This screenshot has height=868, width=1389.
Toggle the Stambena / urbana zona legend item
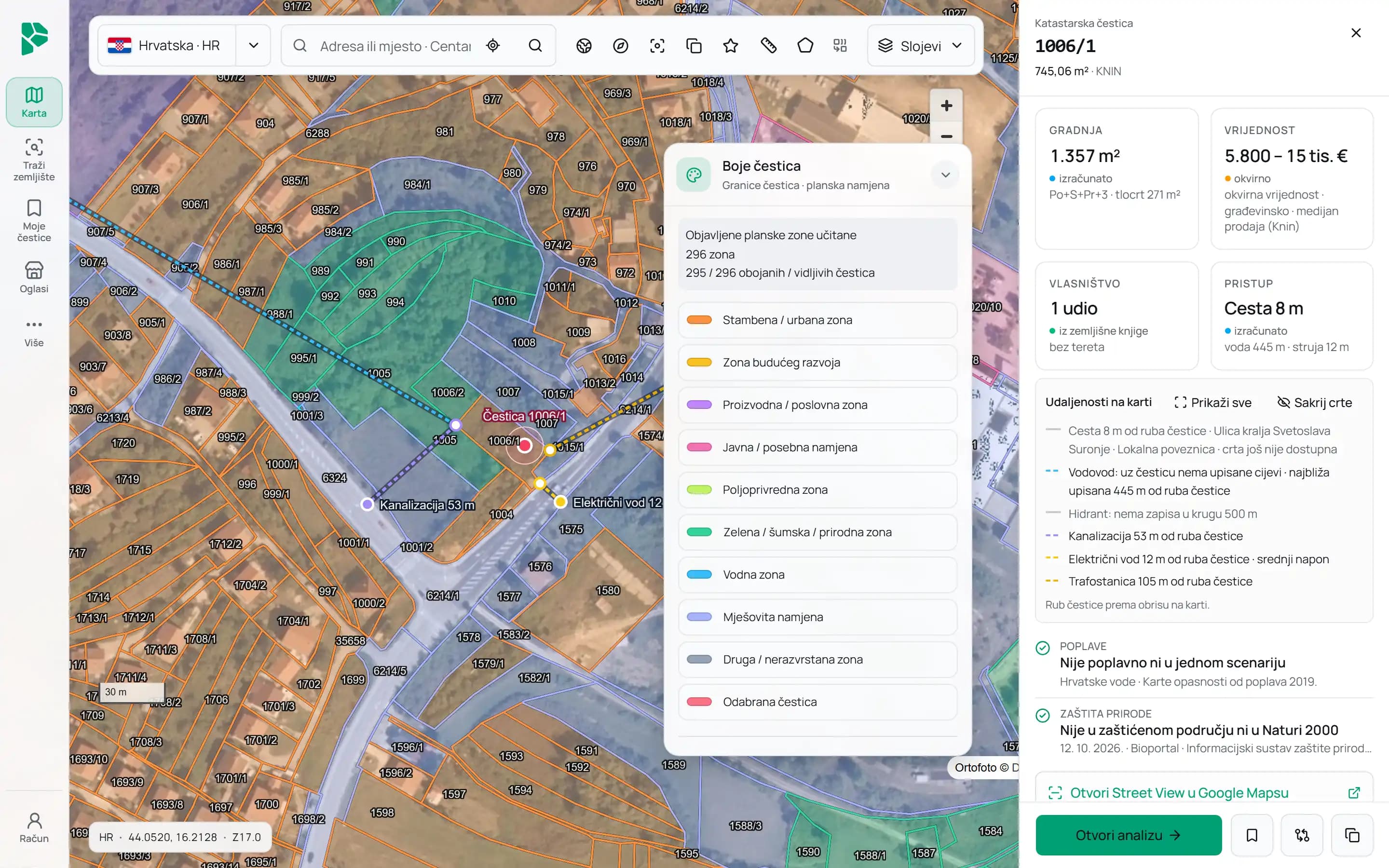[817, 320]
